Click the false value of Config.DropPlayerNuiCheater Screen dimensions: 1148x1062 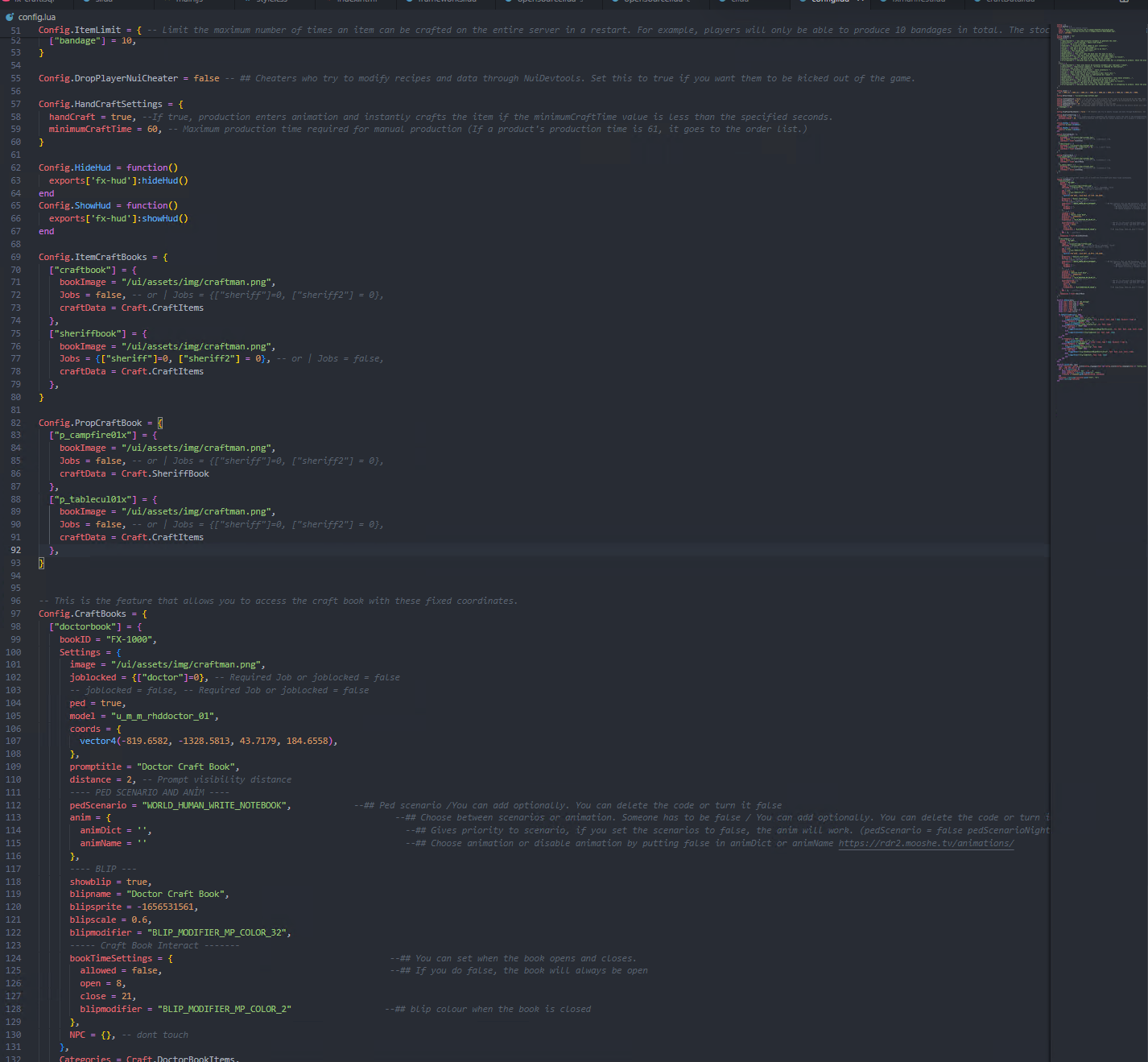point(207,79)
